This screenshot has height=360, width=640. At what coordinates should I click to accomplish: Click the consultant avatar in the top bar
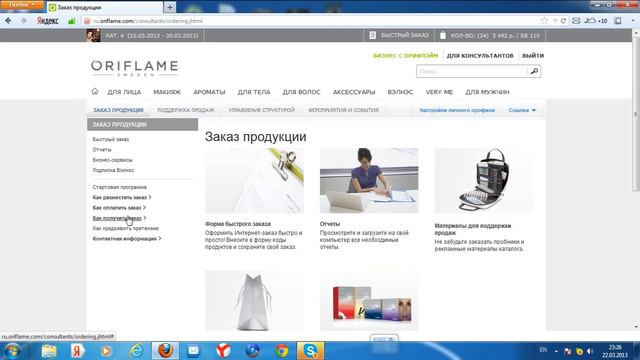click(x=93, y=36)
